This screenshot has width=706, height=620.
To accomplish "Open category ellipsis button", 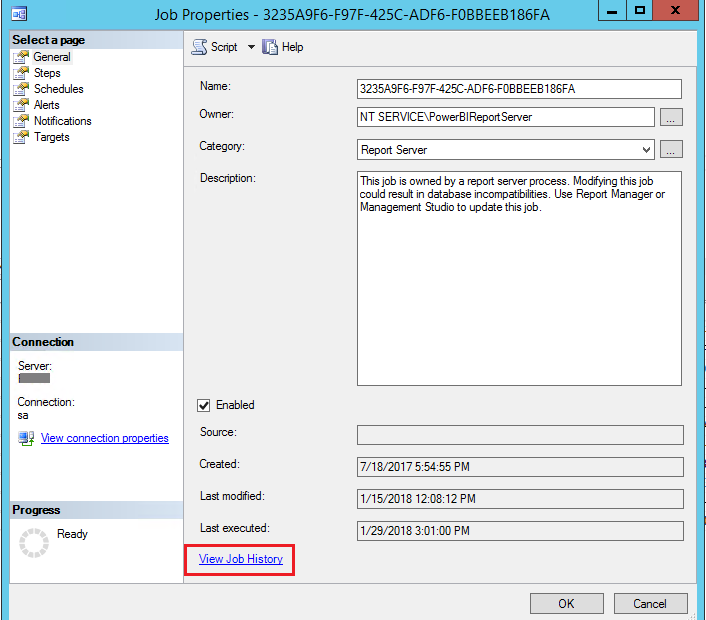I will click(671, 149).
